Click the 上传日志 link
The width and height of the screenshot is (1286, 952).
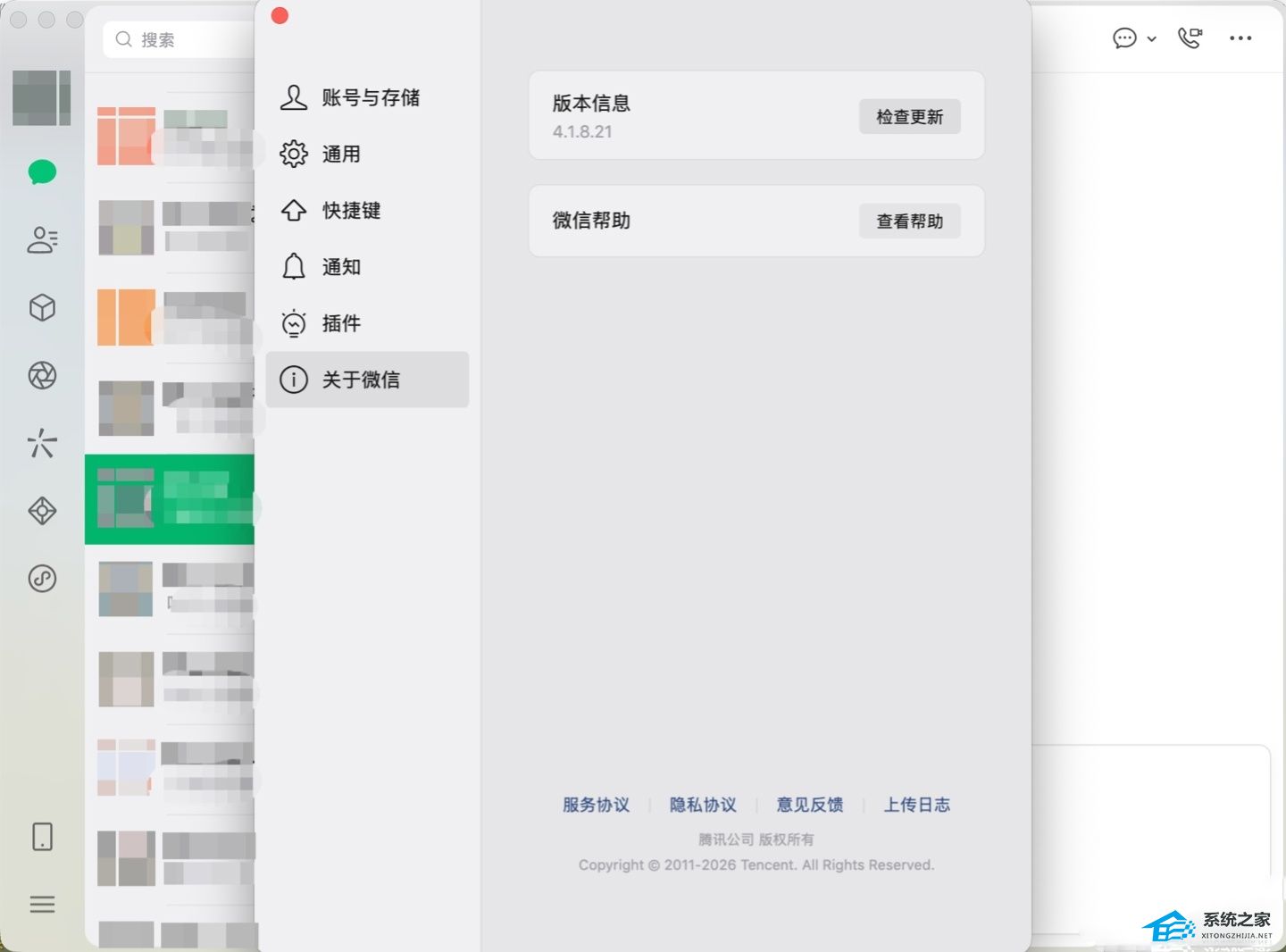point(917,805)
